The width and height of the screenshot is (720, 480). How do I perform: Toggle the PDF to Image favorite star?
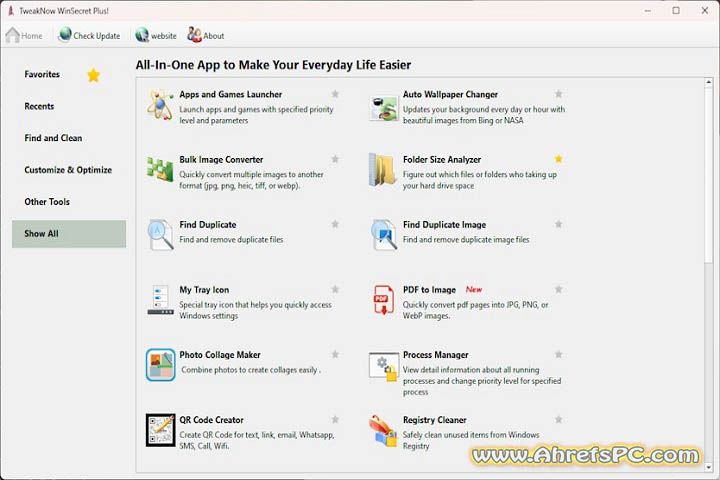[558, 289]
